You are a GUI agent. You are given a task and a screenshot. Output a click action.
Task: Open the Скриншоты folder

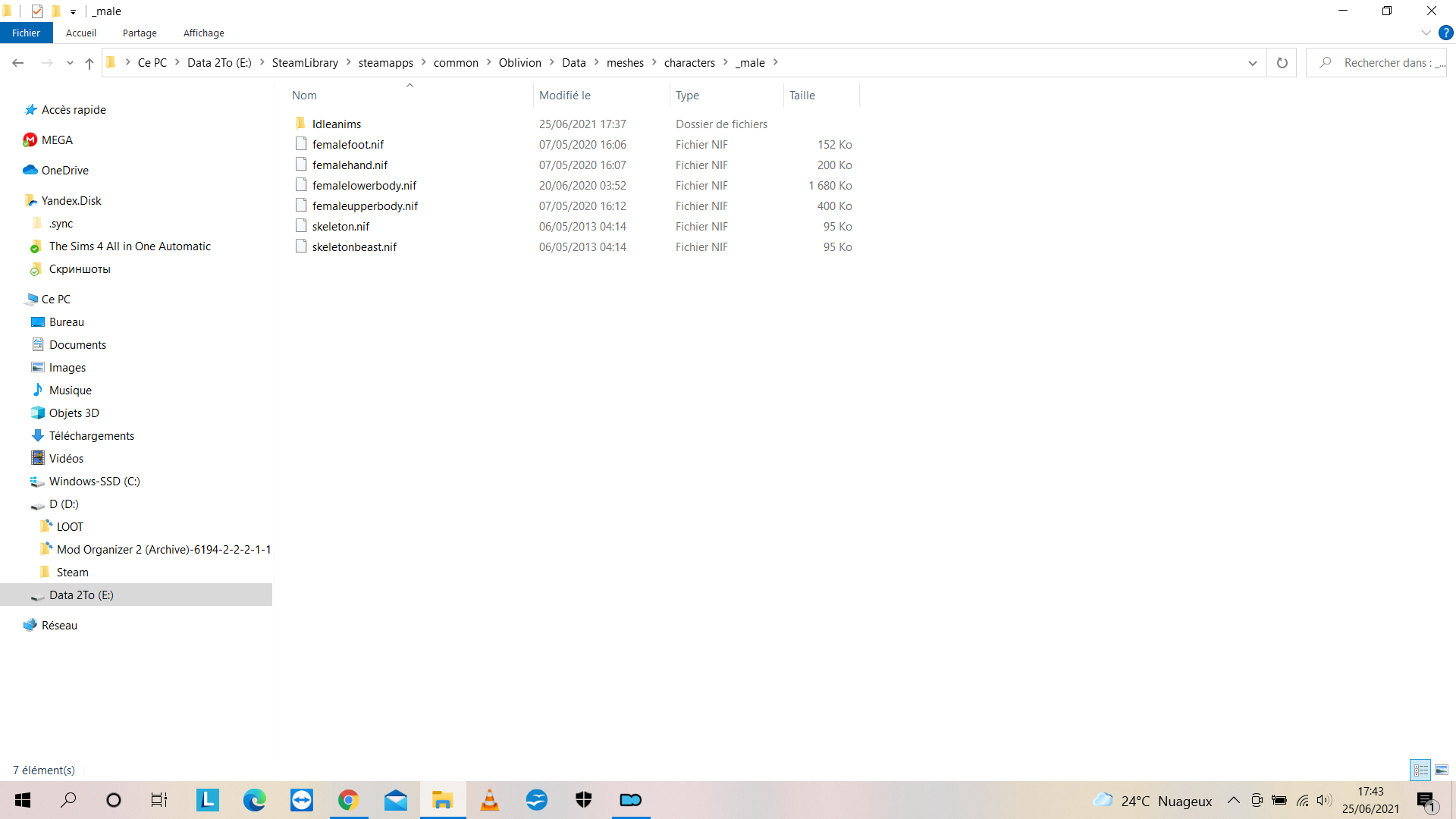click(80, 269)
